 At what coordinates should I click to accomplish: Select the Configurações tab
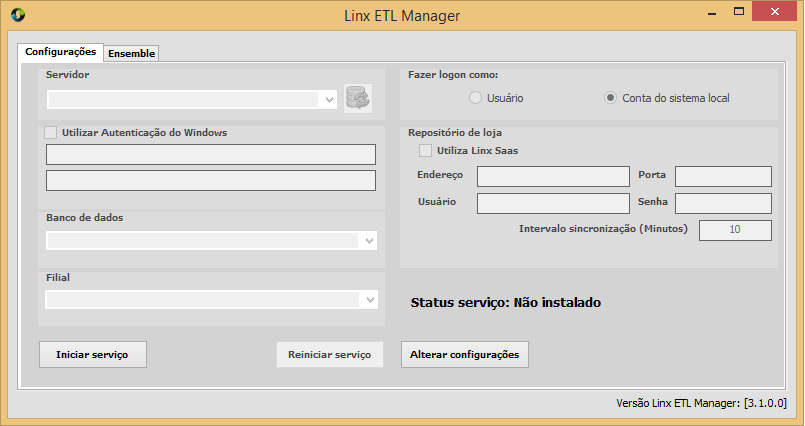[61, 52]
